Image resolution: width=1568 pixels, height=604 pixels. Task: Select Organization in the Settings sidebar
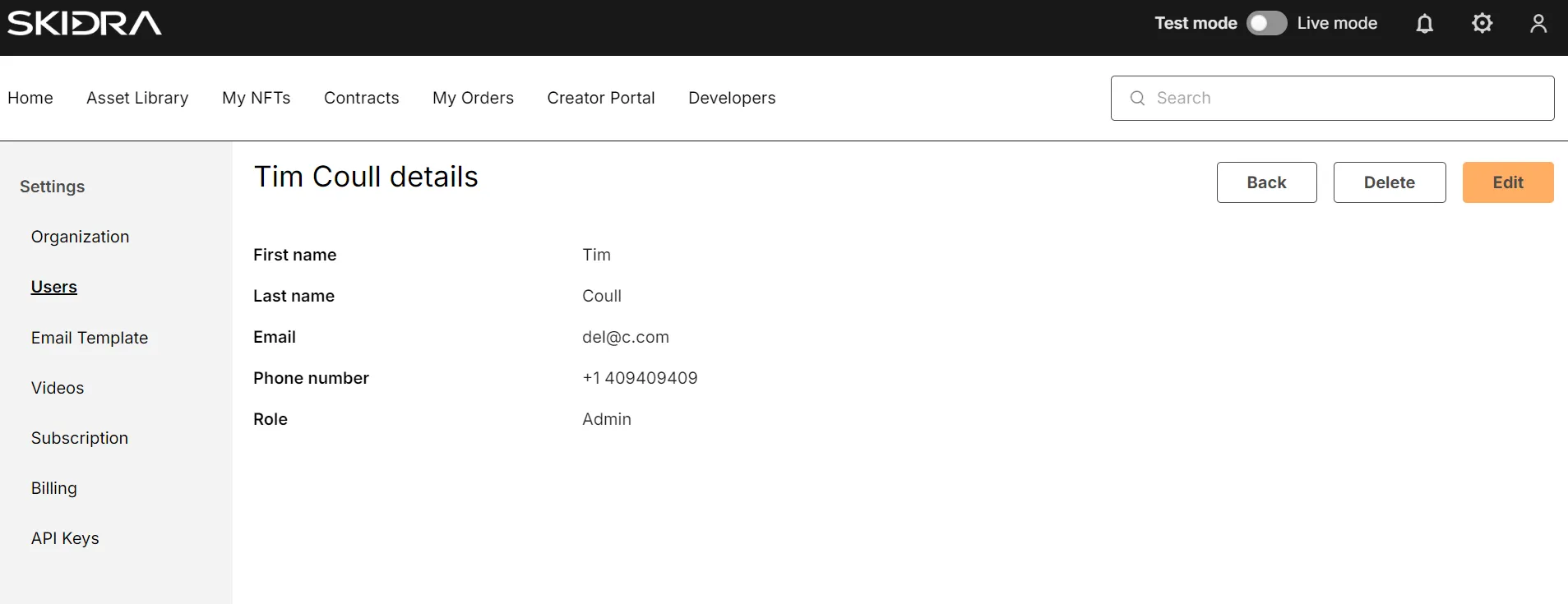point(81,237)
